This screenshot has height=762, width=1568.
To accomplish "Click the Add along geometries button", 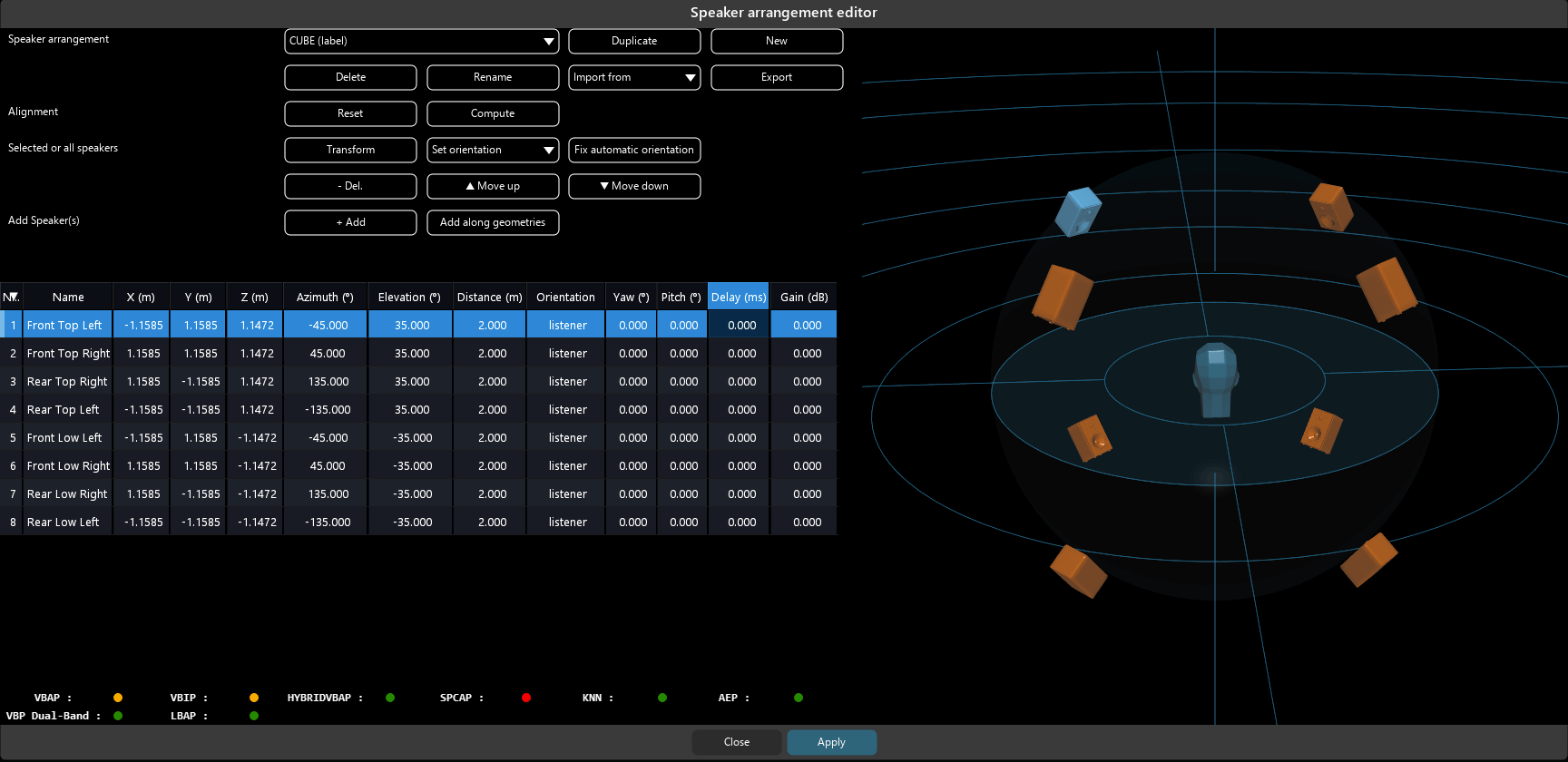I will 493,223.
